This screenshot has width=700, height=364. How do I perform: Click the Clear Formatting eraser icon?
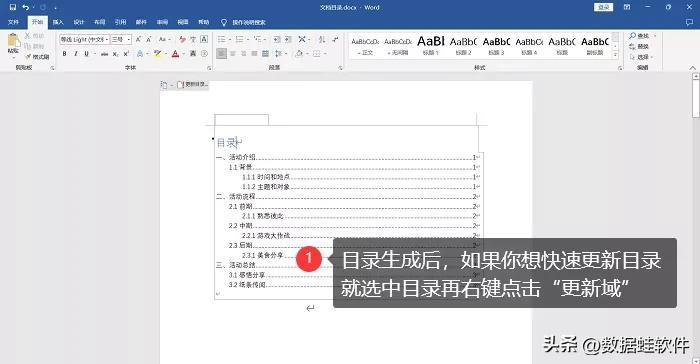[182, 39]
